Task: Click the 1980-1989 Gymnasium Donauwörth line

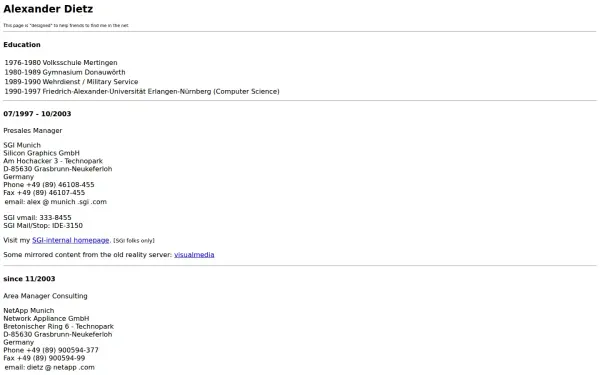Action: (x=65, y=72)
